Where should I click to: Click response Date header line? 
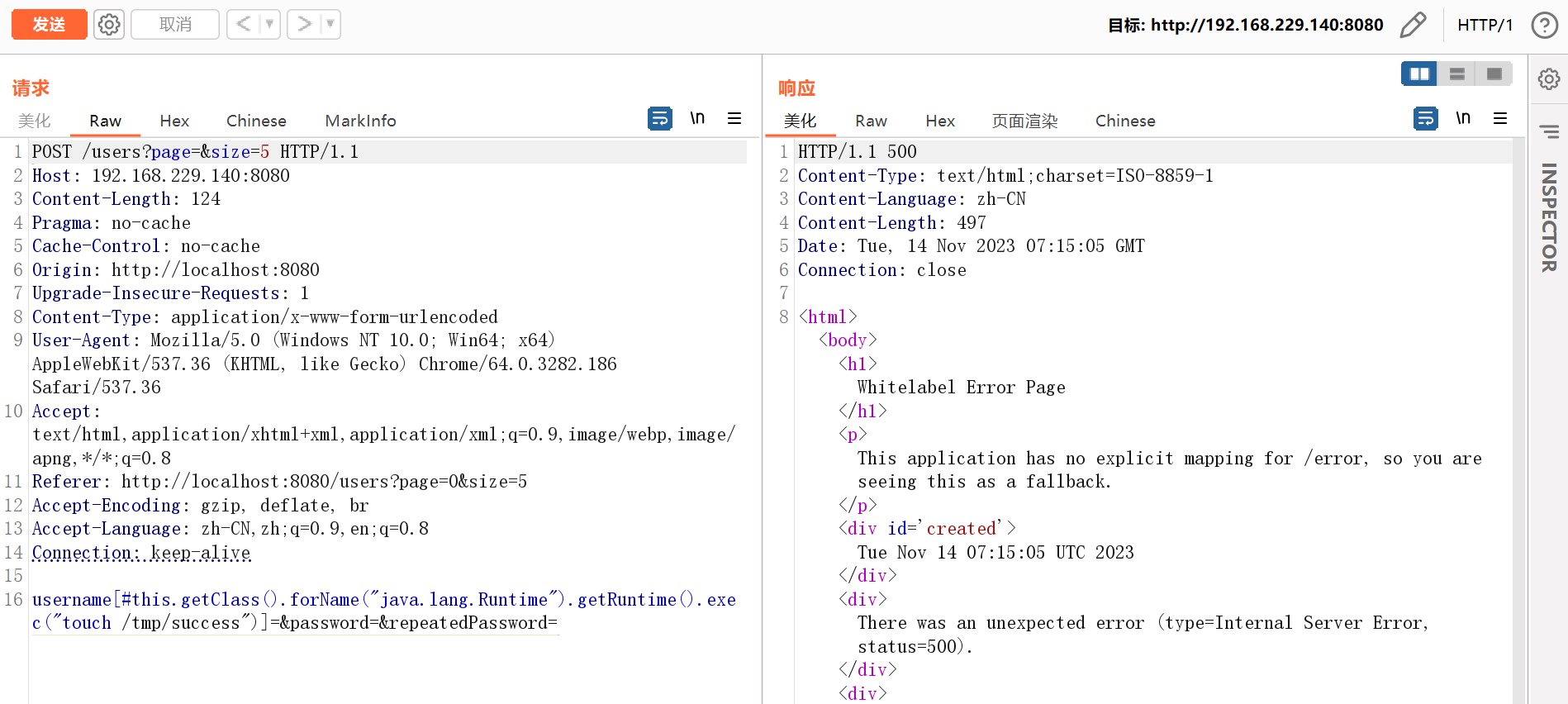[x=972, y=246]
